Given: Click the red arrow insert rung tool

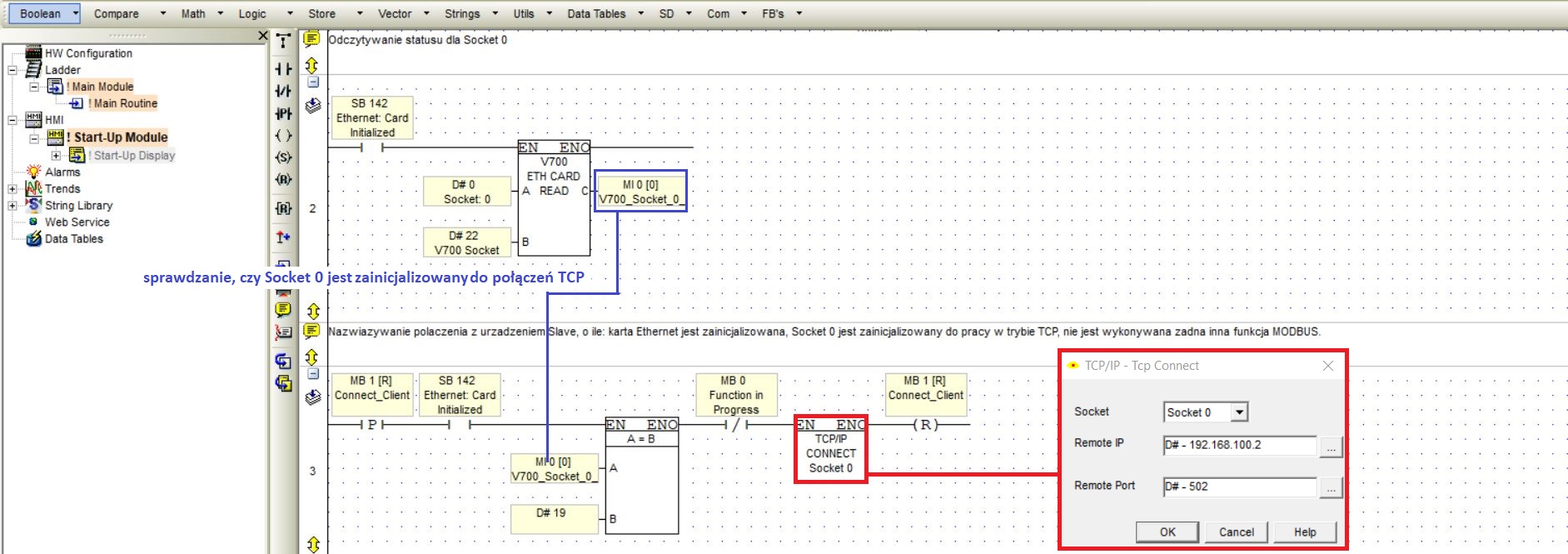Looking at the screenshot, I should coord(283,237).
